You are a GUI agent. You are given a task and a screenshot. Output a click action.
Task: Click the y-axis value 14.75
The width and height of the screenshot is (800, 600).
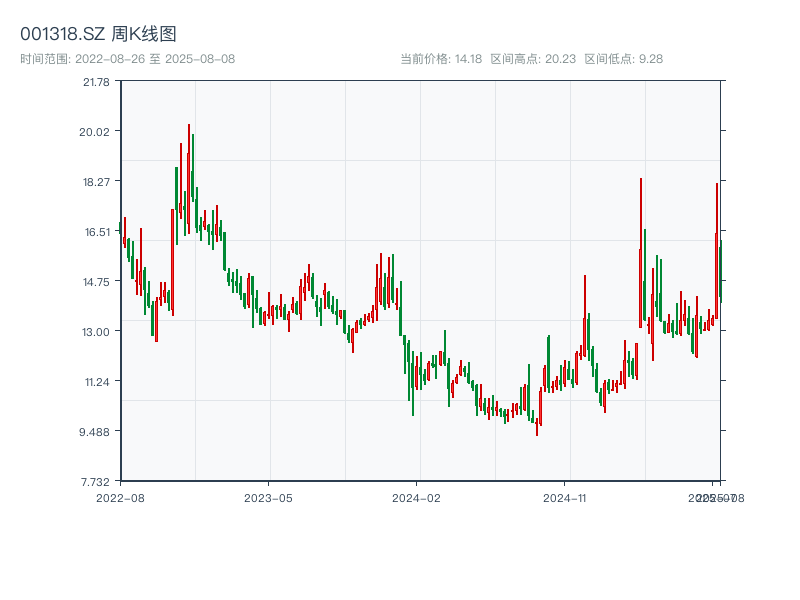(x=96, y=282)
